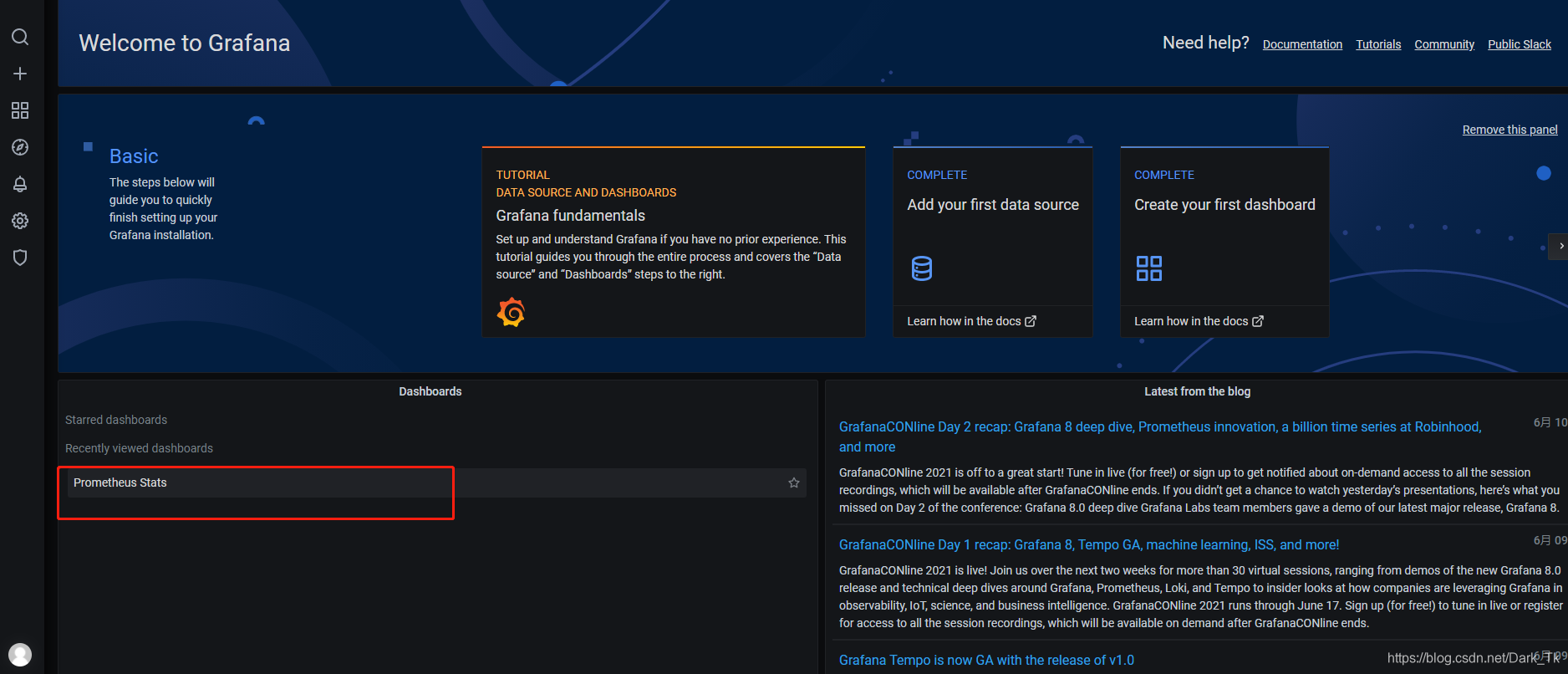The image size is (1568, 674).
Task: Open the Alerting bell icon
Action: [20, 184]
